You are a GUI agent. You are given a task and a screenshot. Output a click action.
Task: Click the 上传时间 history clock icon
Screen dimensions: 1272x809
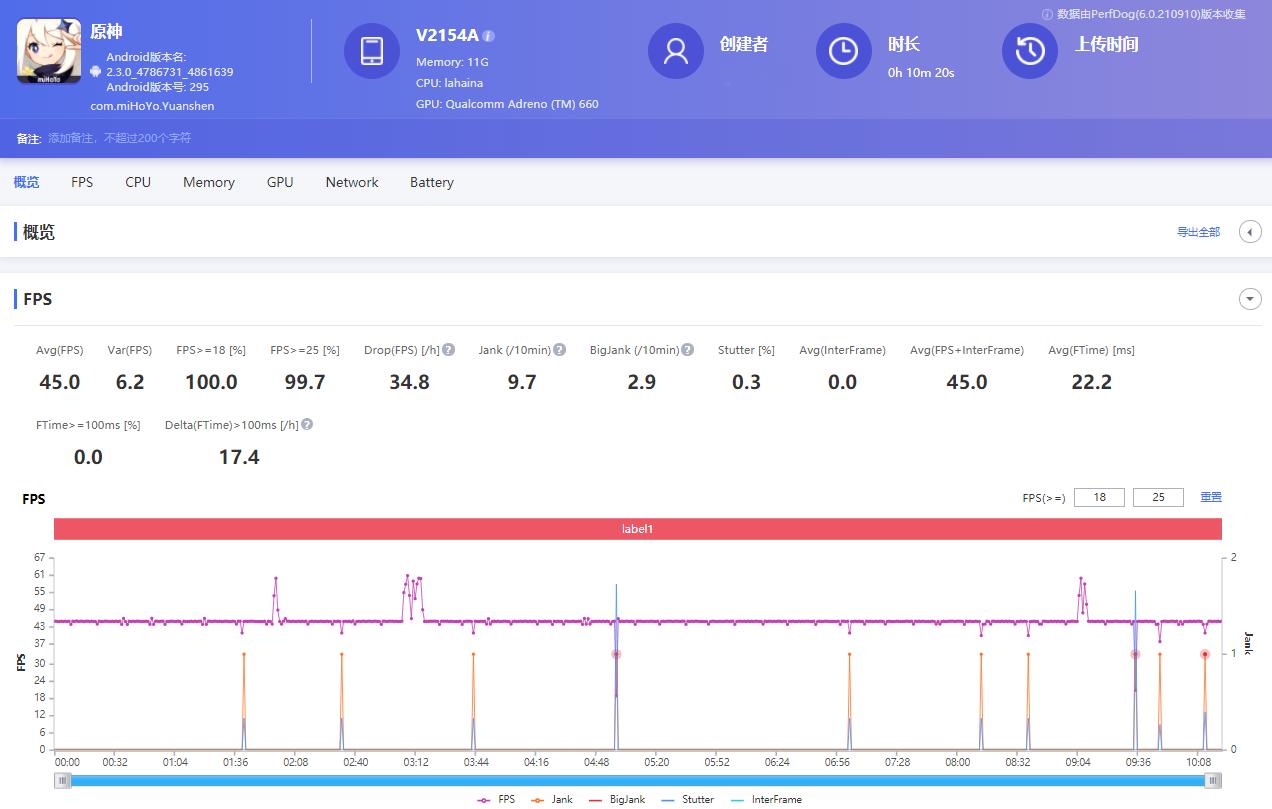pyautogui.click(x=1029, y=51)
